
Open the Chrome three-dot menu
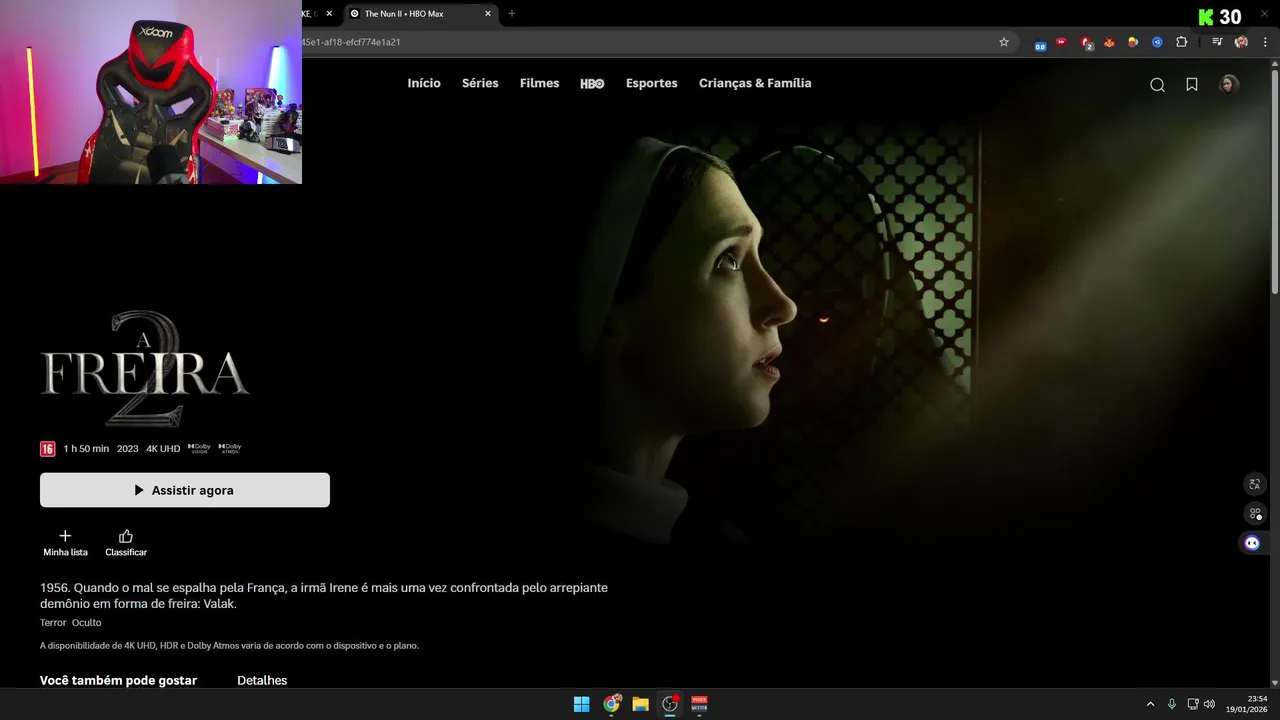click(x=1265, y=42)
